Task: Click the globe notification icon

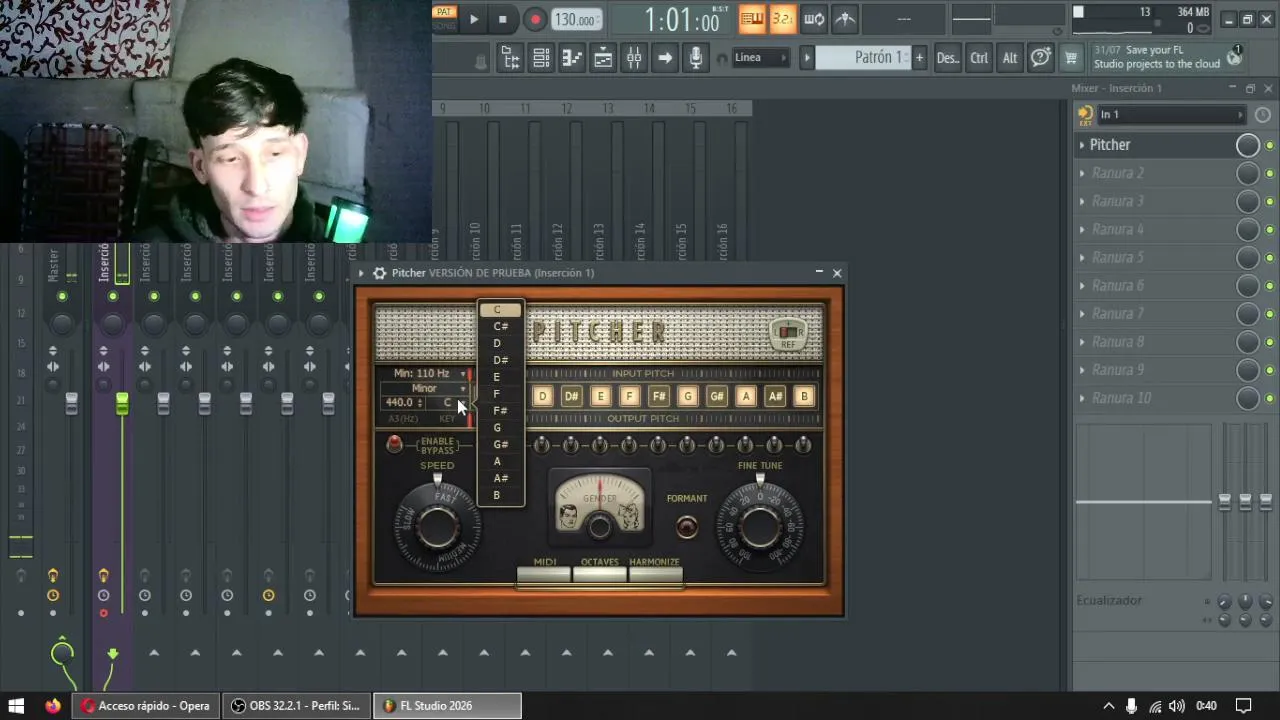Action: coord(1234,57)
